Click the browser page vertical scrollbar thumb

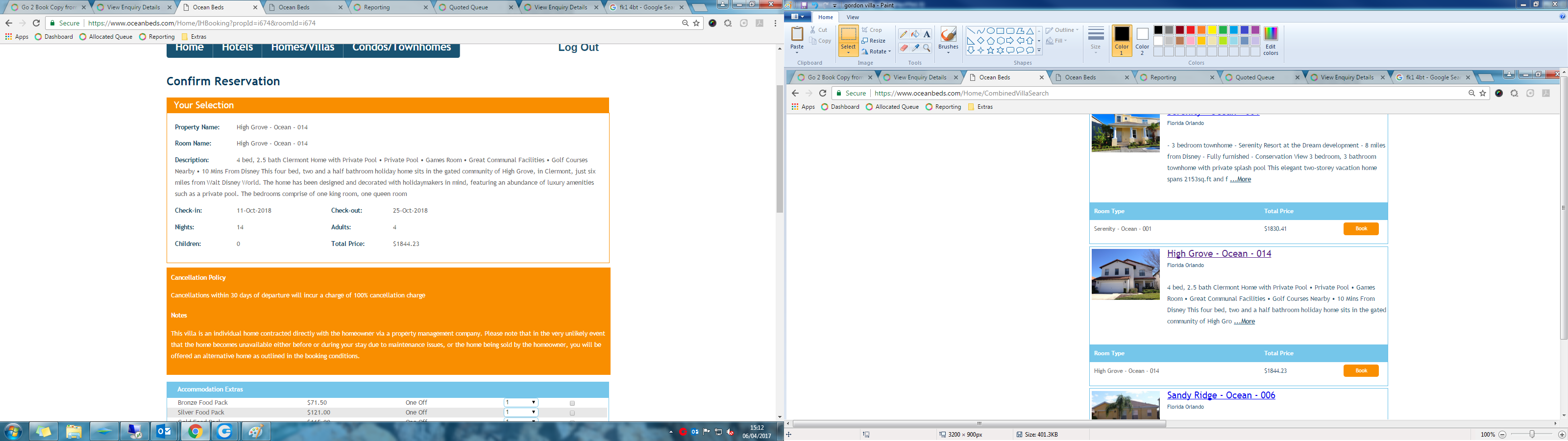tap(779, 149)
